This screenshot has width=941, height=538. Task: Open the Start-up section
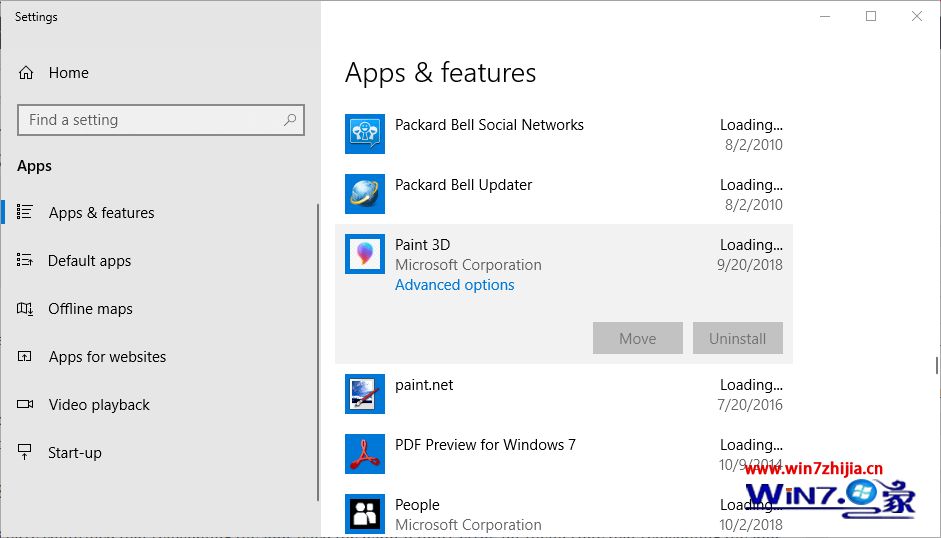point(74,453)
